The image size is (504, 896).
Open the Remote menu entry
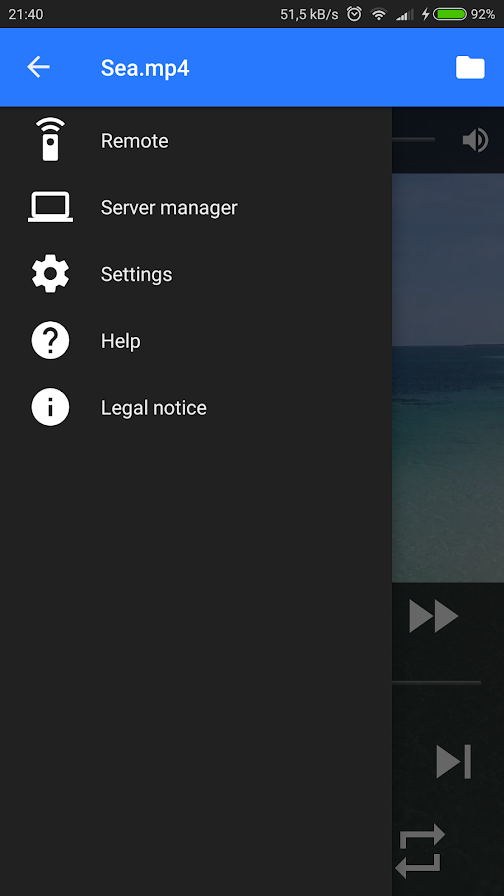click(x=196, y=140)
